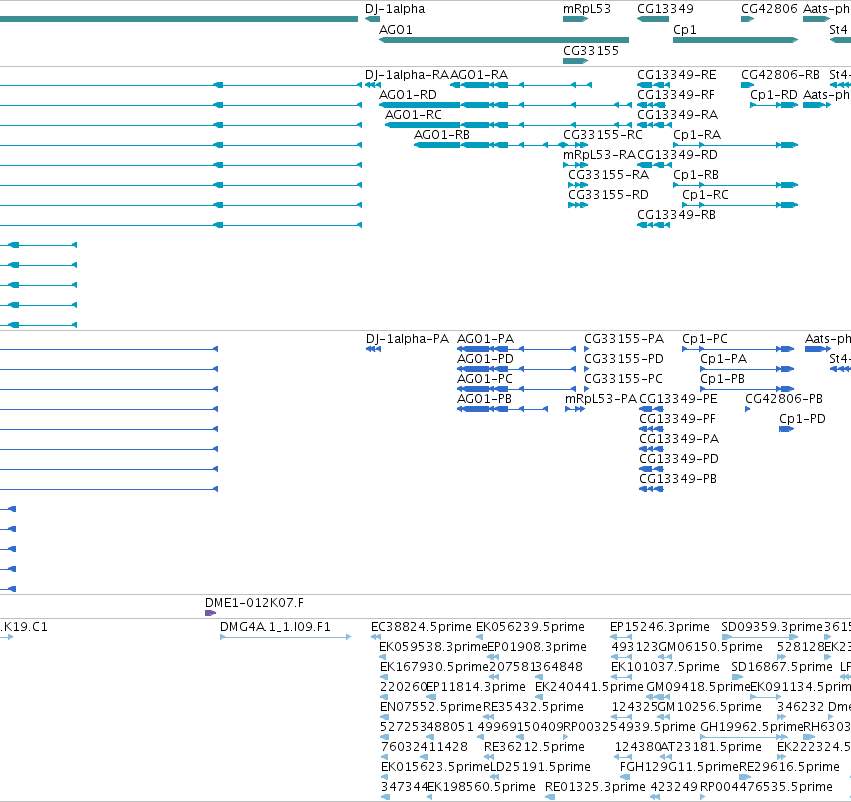The image size is (851, 802).
Task: Click the CG33155-PD protein label
Action: [x=624, y=359]
